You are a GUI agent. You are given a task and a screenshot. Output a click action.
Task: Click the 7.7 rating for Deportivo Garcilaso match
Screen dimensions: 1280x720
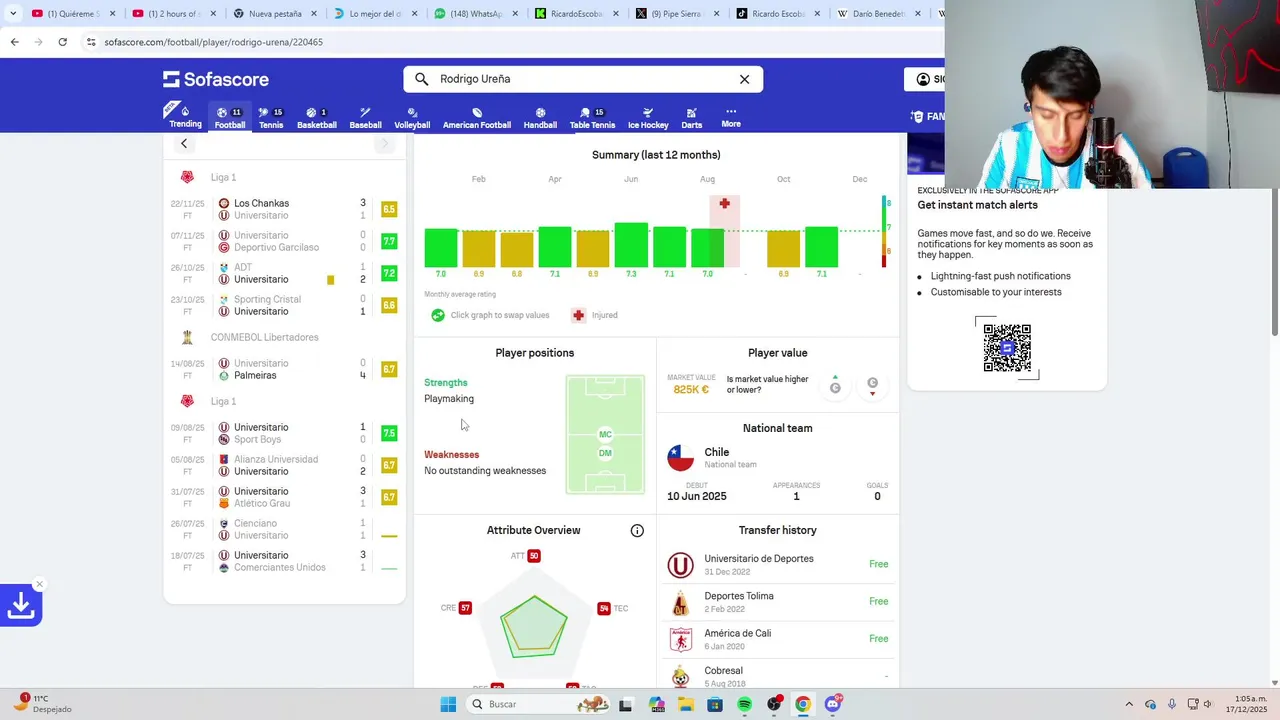(389, 241)
